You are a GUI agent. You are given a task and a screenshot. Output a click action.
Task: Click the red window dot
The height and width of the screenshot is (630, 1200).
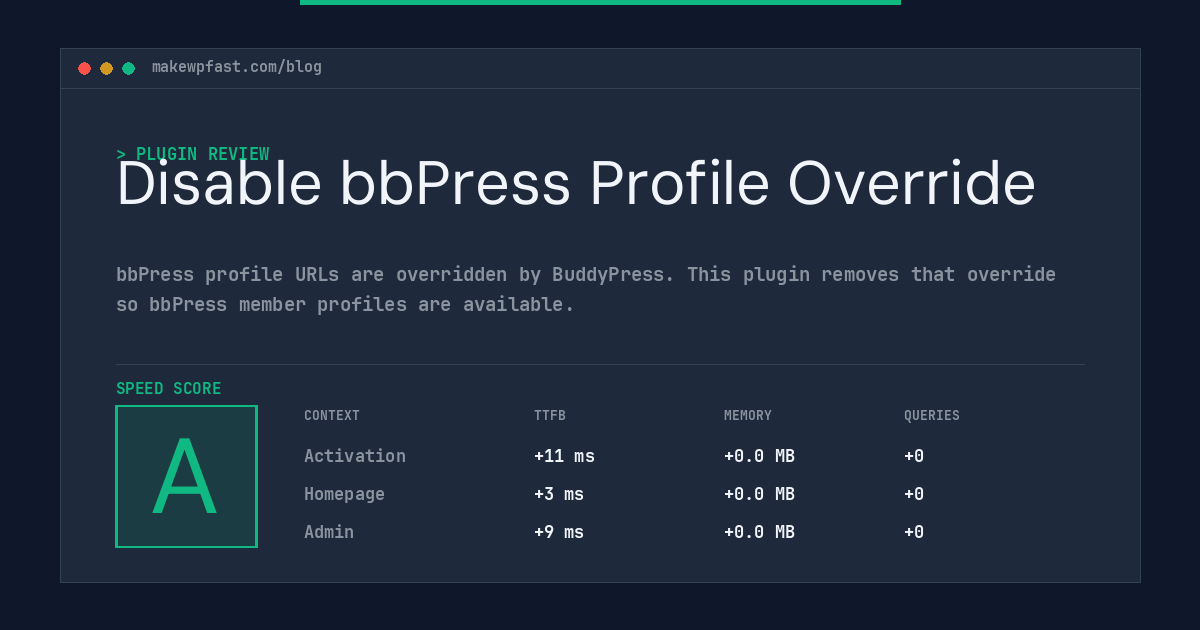[84, 68]
